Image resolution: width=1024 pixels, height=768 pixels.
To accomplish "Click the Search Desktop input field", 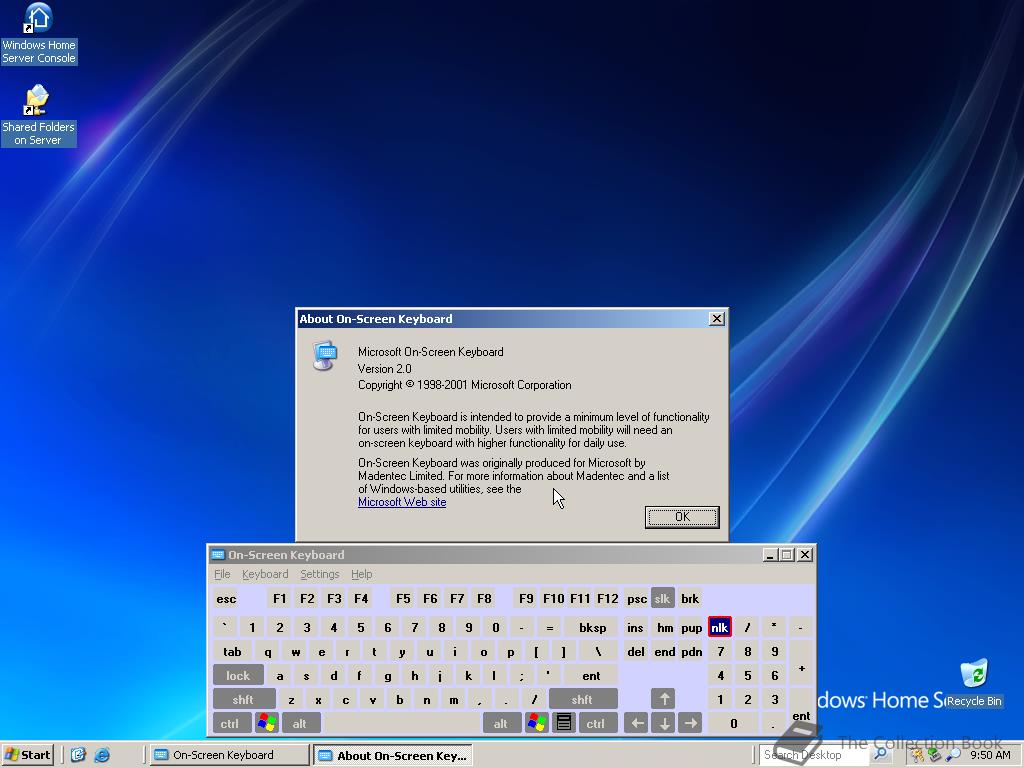I will click(814, 754).
